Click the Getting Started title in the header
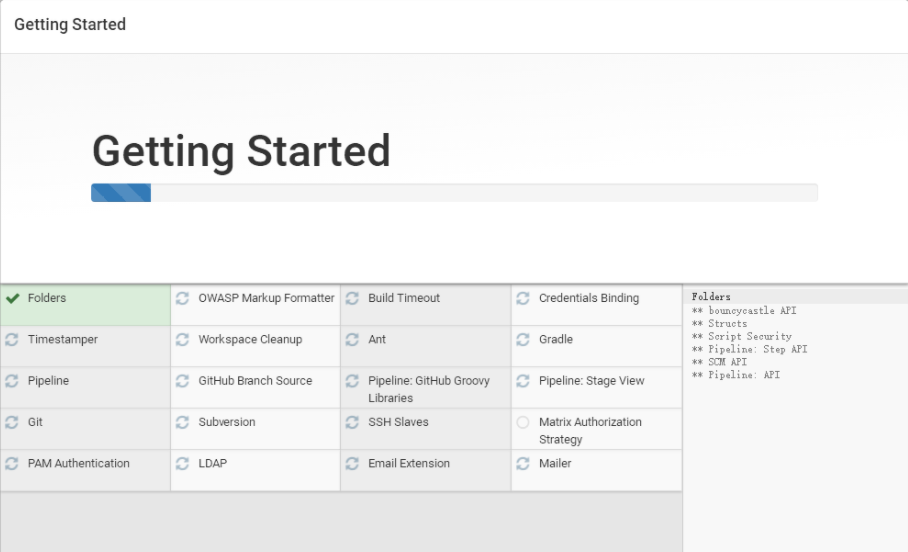908x552 pixels. click(x=70, y=24)
